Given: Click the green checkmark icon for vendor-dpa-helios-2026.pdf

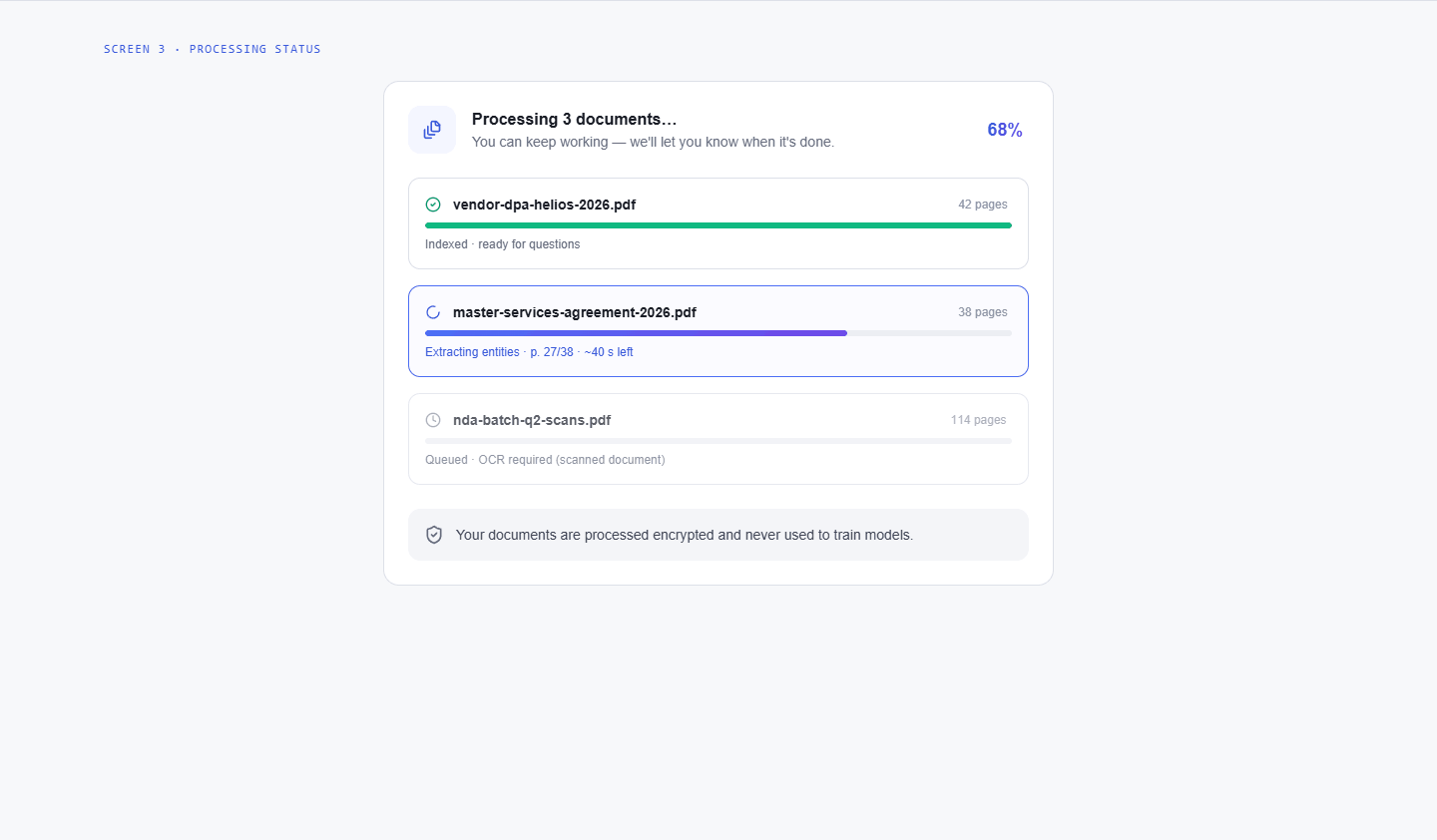Looking at the screenshot, I should point(433,205).
